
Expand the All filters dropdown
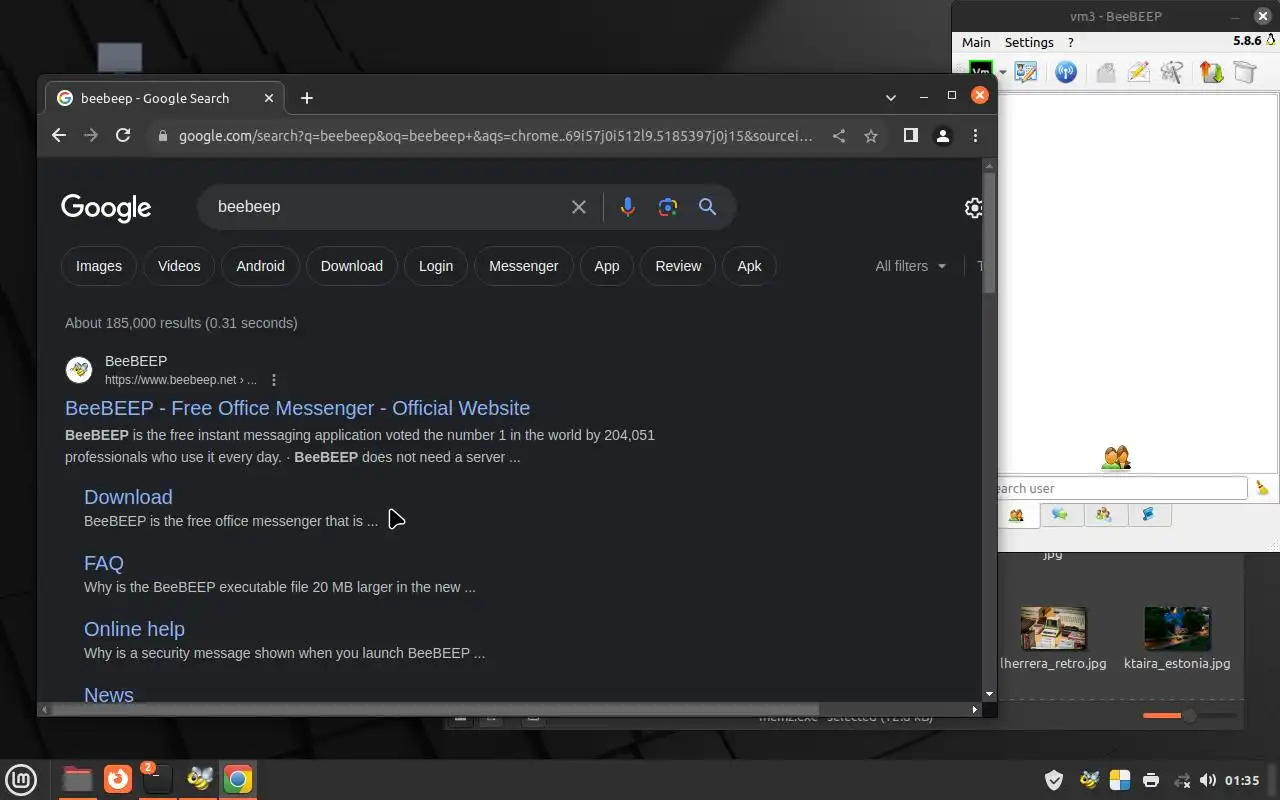(910, 266)
